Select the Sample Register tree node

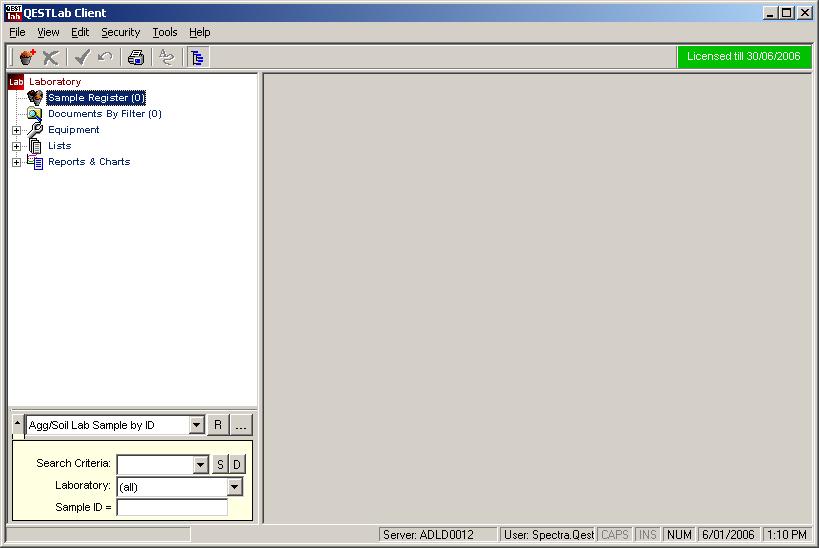96,98
